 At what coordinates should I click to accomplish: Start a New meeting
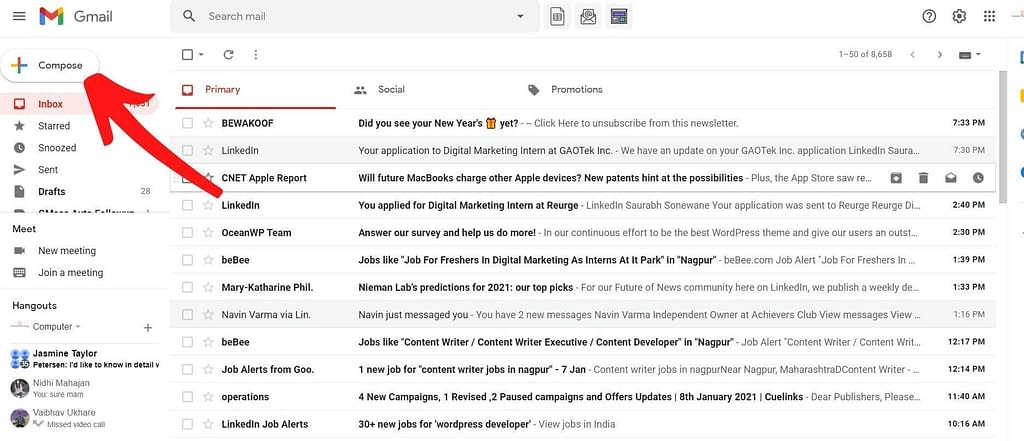[x=67, y=251]
